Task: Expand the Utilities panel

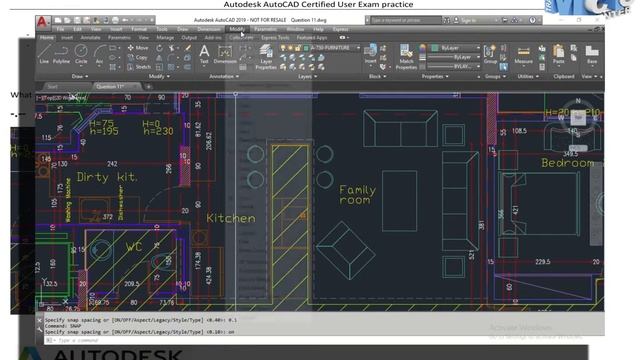Action: coord(528,76)
